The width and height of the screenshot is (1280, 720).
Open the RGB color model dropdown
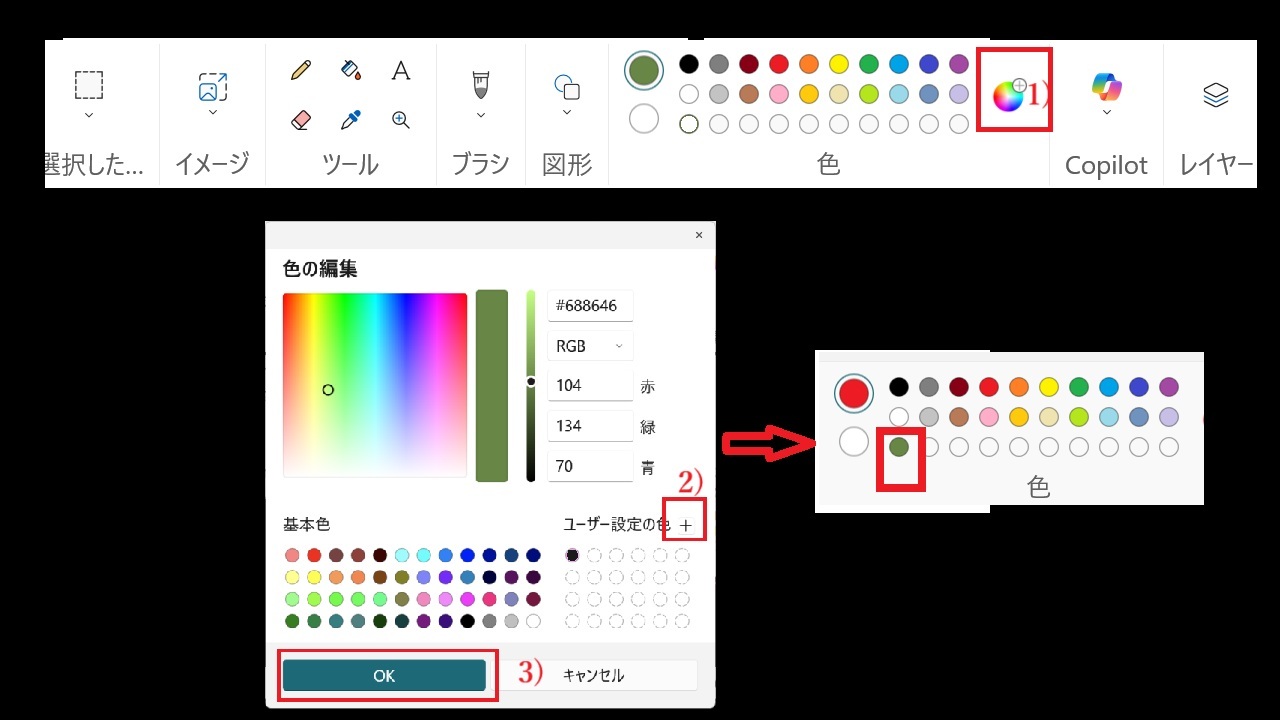tap(590, 346)
